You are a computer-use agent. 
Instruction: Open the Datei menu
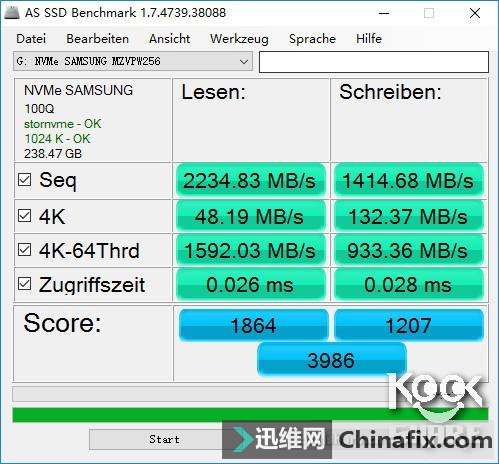pos(31,39)
